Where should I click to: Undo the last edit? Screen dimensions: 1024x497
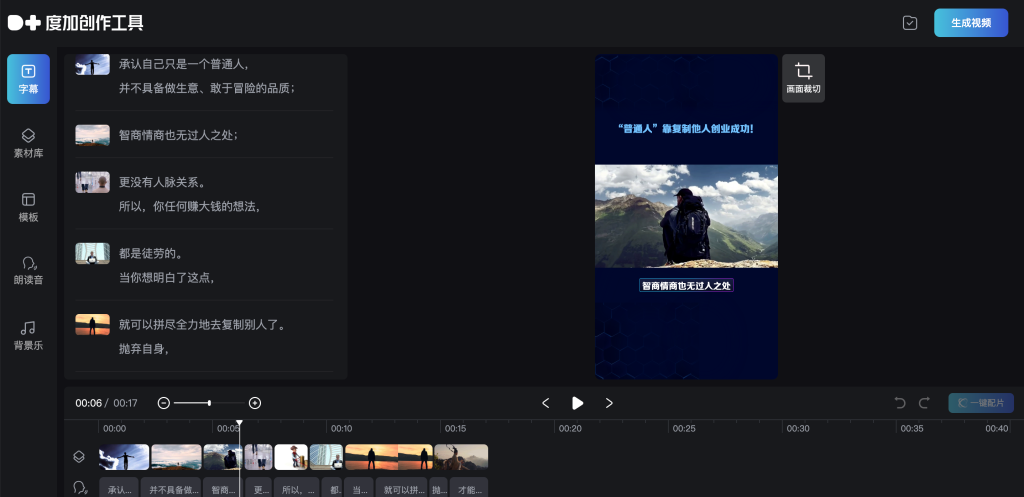pyautogui.click(x=900, y=403)
